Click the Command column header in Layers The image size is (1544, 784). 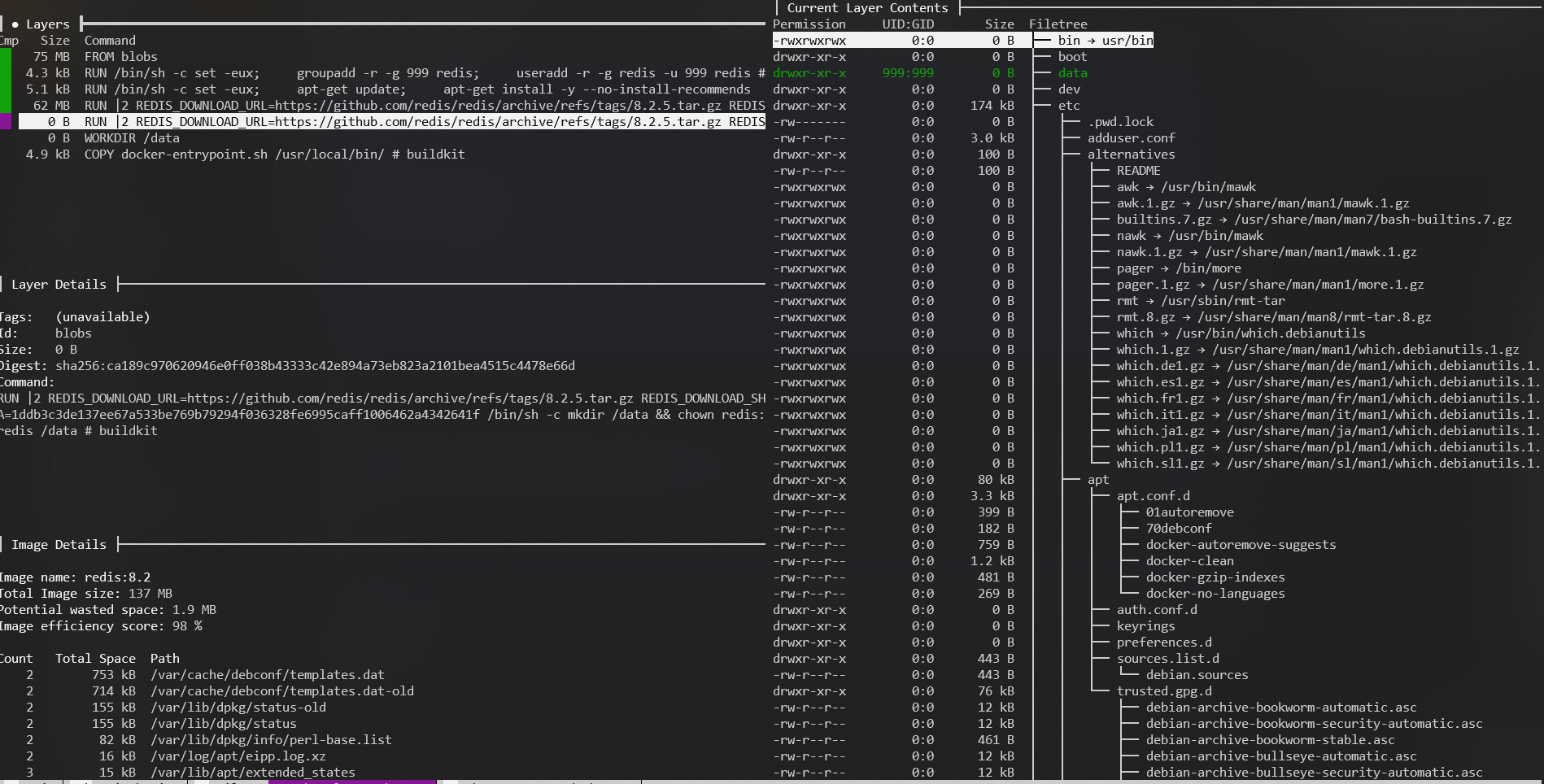110,41
